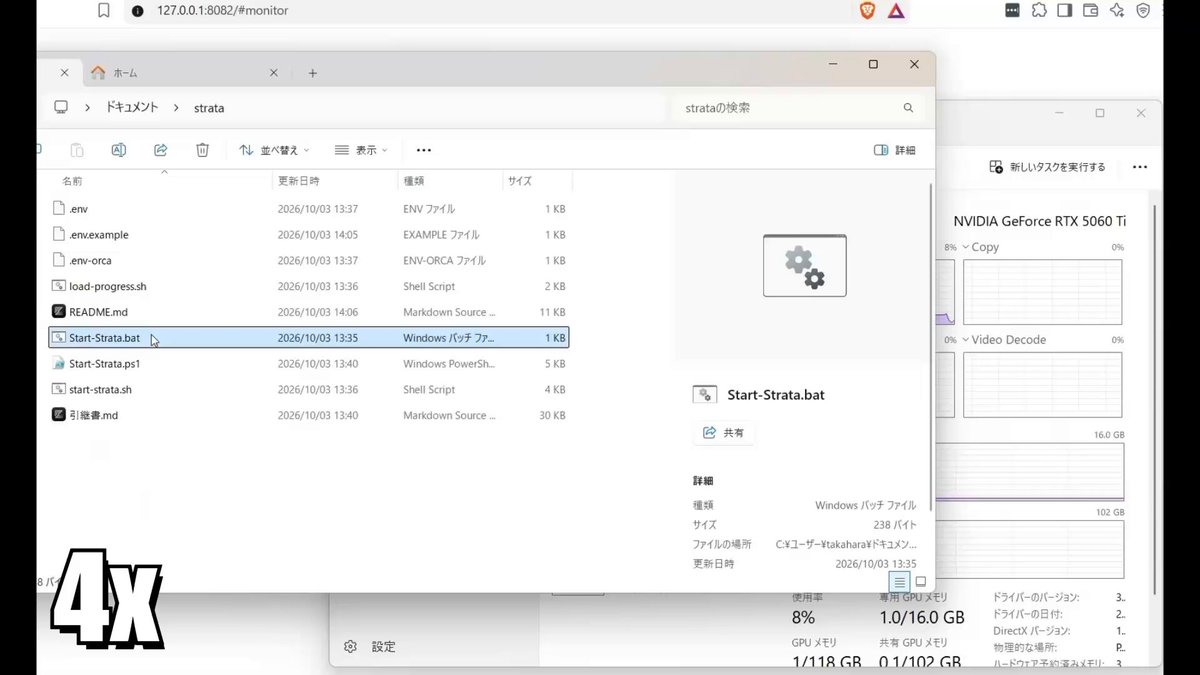Click the Brave VPN shield icon

click(x=1143, y=10)
